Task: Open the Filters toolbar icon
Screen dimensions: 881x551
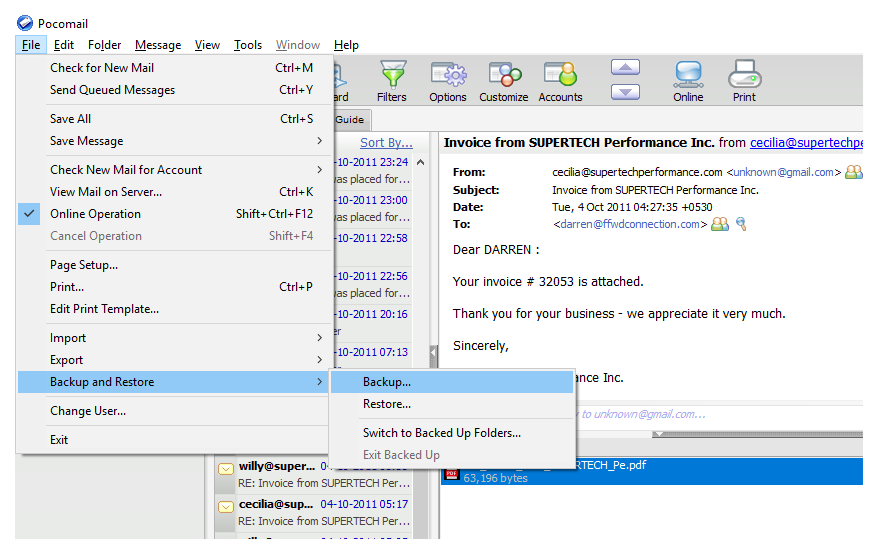Action: pyautogui.click(x=392, y=81)
